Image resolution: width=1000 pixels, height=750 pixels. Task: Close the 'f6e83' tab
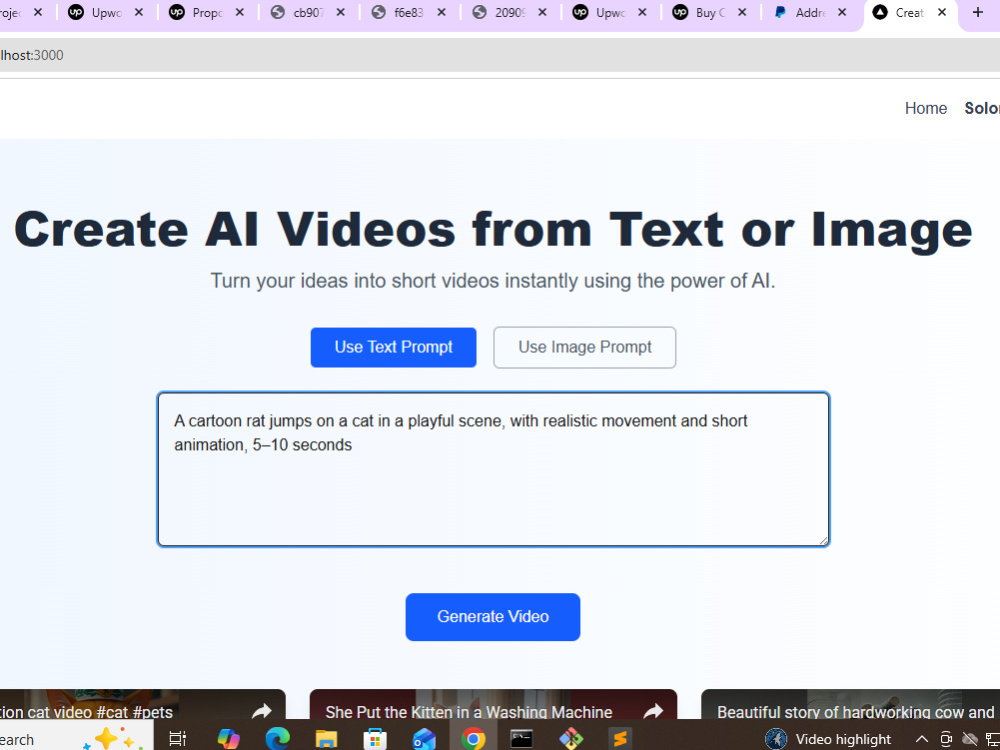point(441,12)
